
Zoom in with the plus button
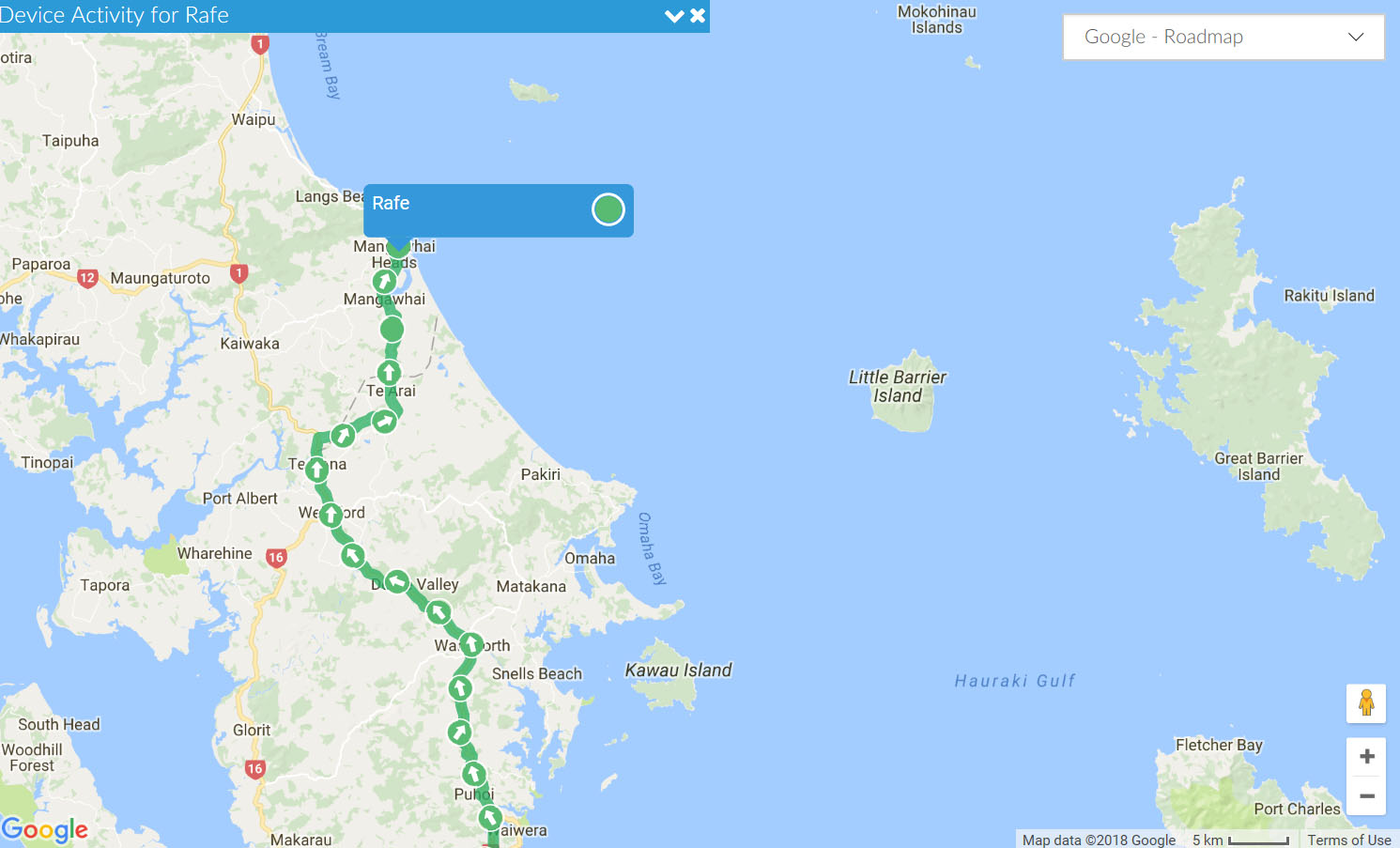tap(1367, 757)
